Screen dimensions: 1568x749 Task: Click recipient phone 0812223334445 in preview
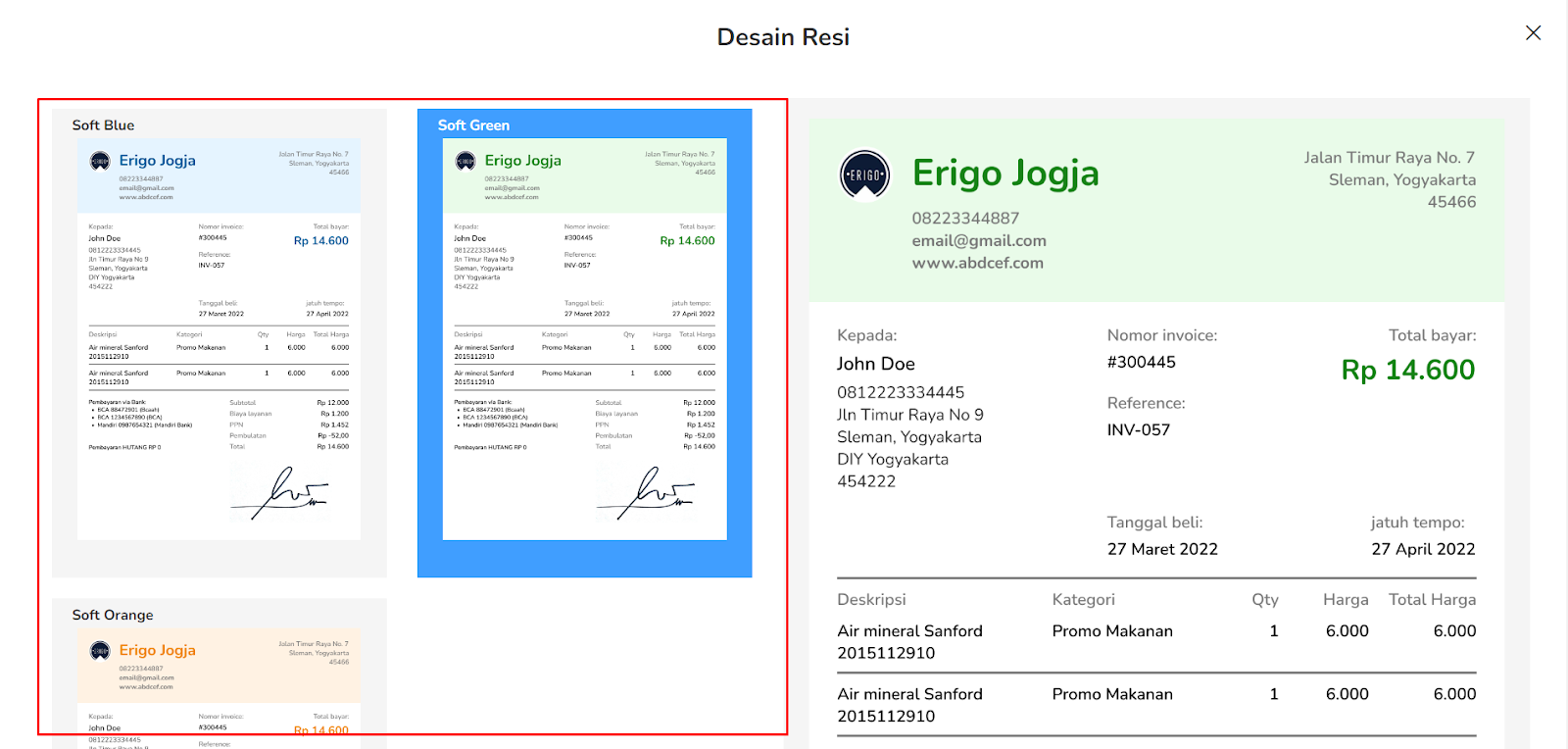pyautogui.click(x=901, y=392)
